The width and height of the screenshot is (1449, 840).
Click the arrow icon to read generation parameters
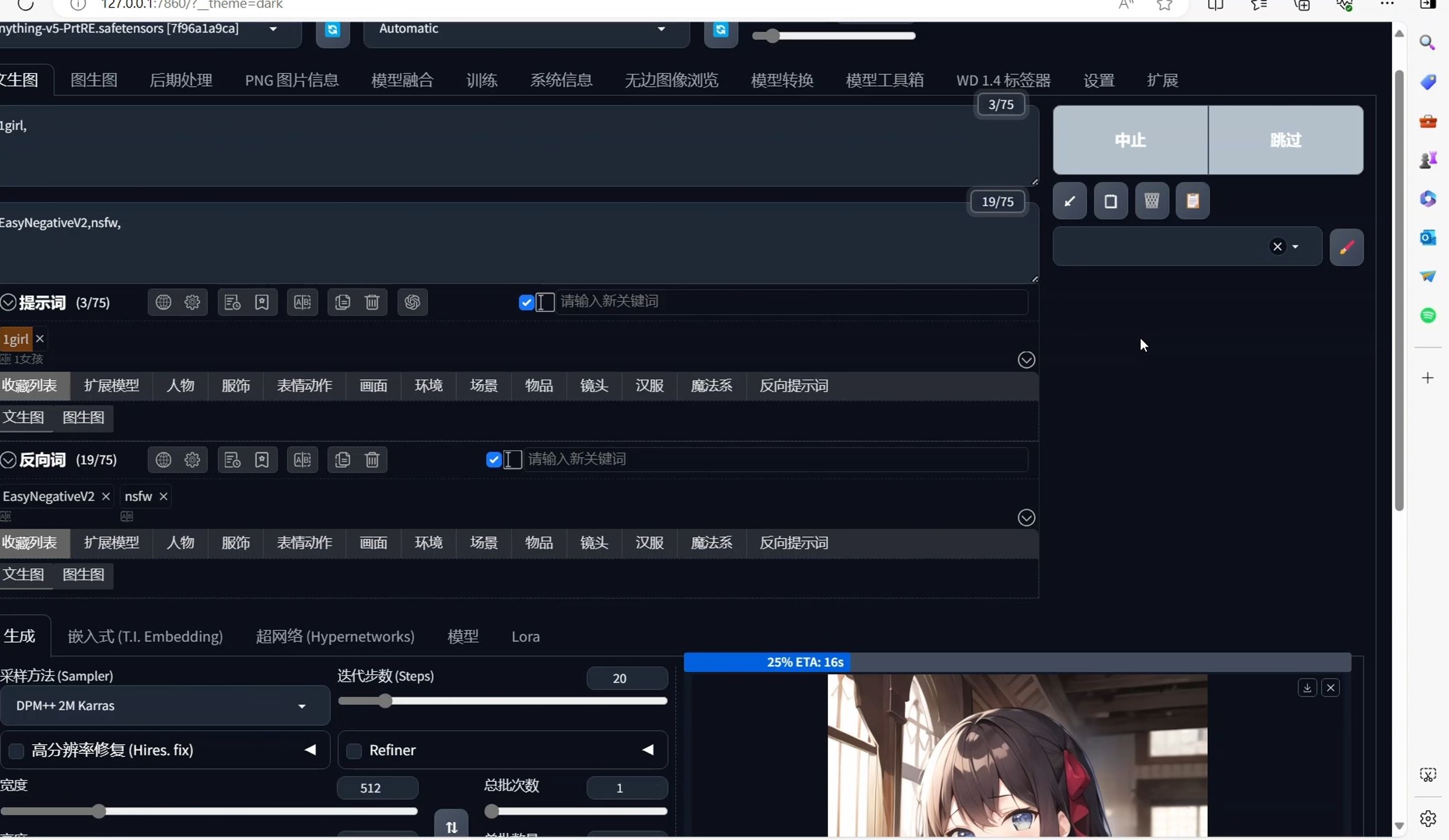pyautogui.click(x=1070, y=201)
